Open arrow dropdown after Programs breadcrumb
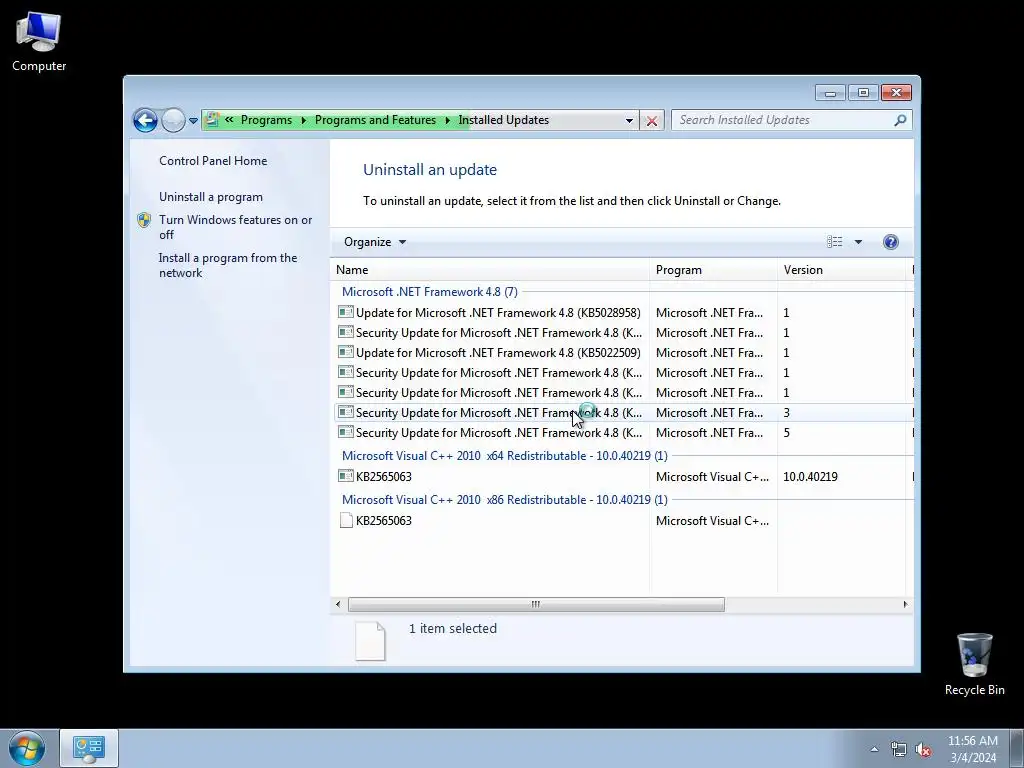Screen dimensions: 1024x768 click(304, 120)
